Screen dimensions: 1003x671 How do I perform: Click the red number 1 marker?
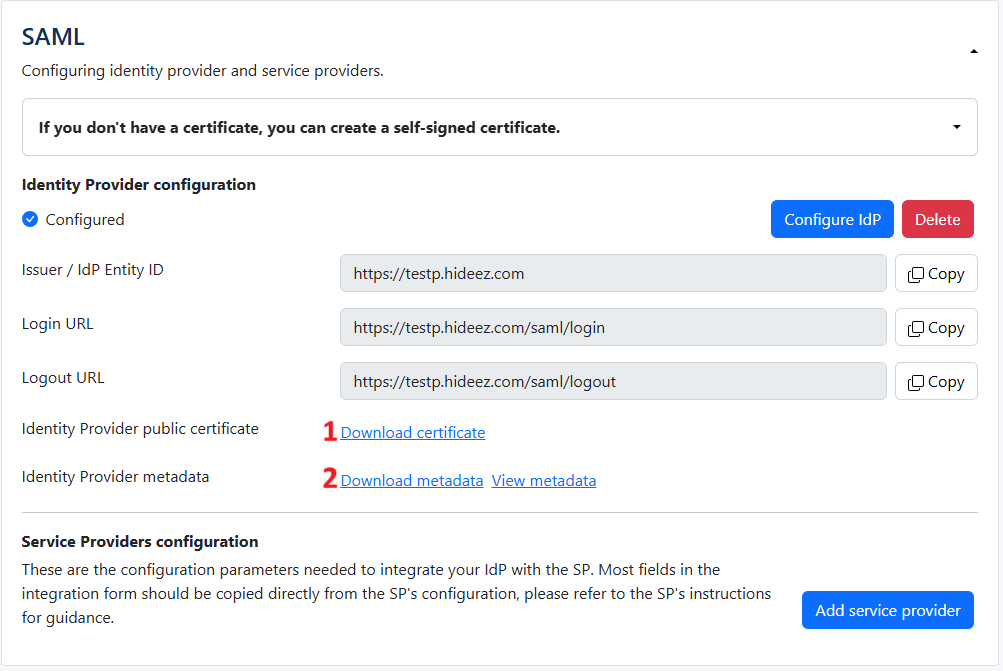[x=329, y=432]
